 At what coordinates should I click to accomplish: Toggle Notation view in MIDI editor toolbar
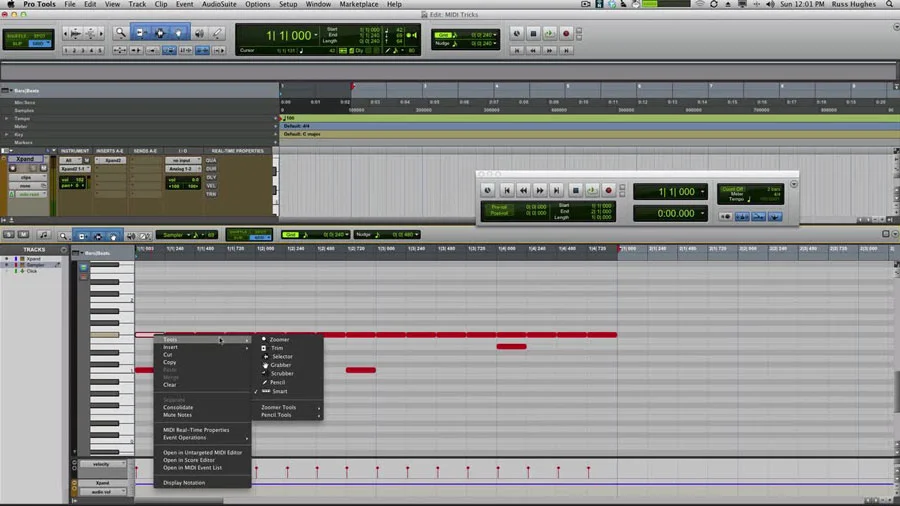point(44,235)
